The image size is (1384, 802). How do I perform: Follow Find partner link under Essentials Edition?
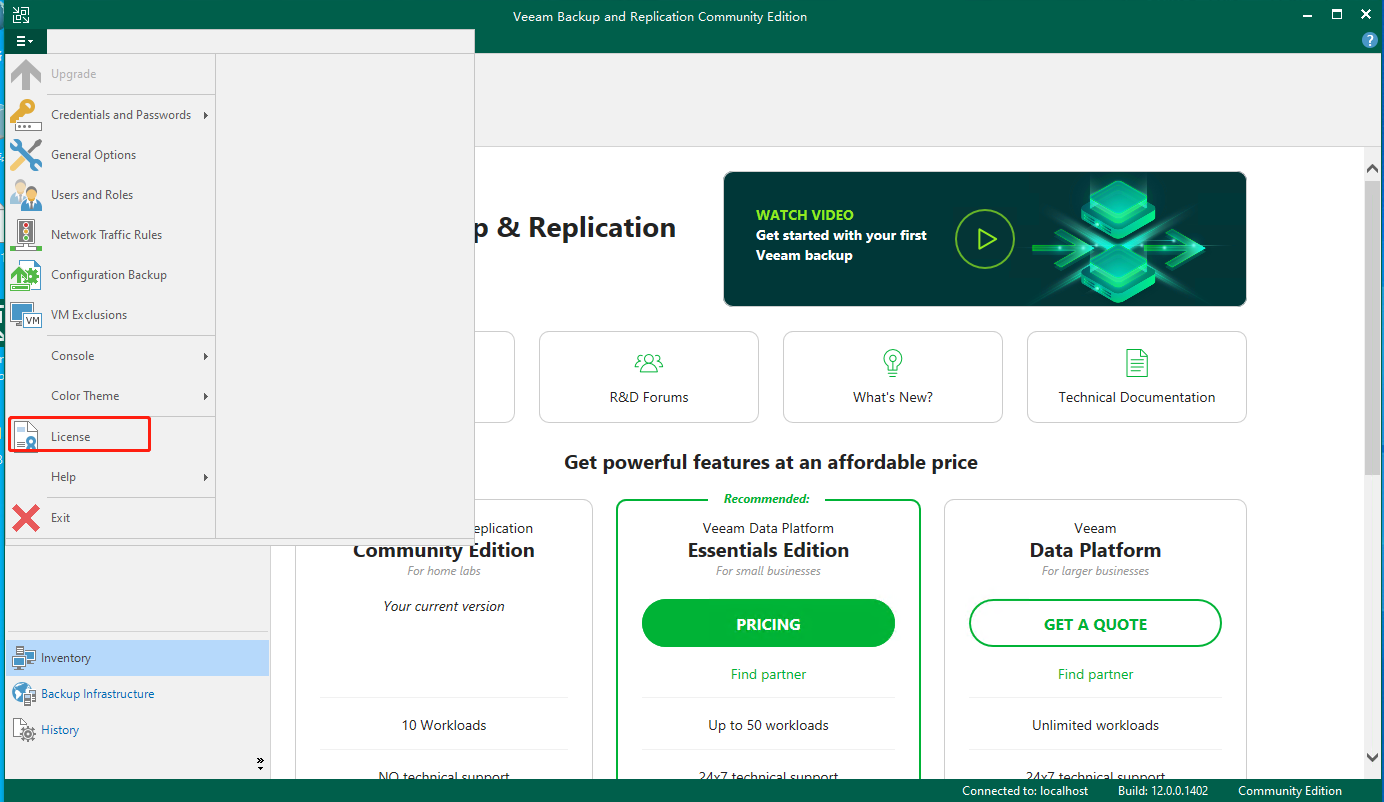pyautogui.click(x=768, y=674)
